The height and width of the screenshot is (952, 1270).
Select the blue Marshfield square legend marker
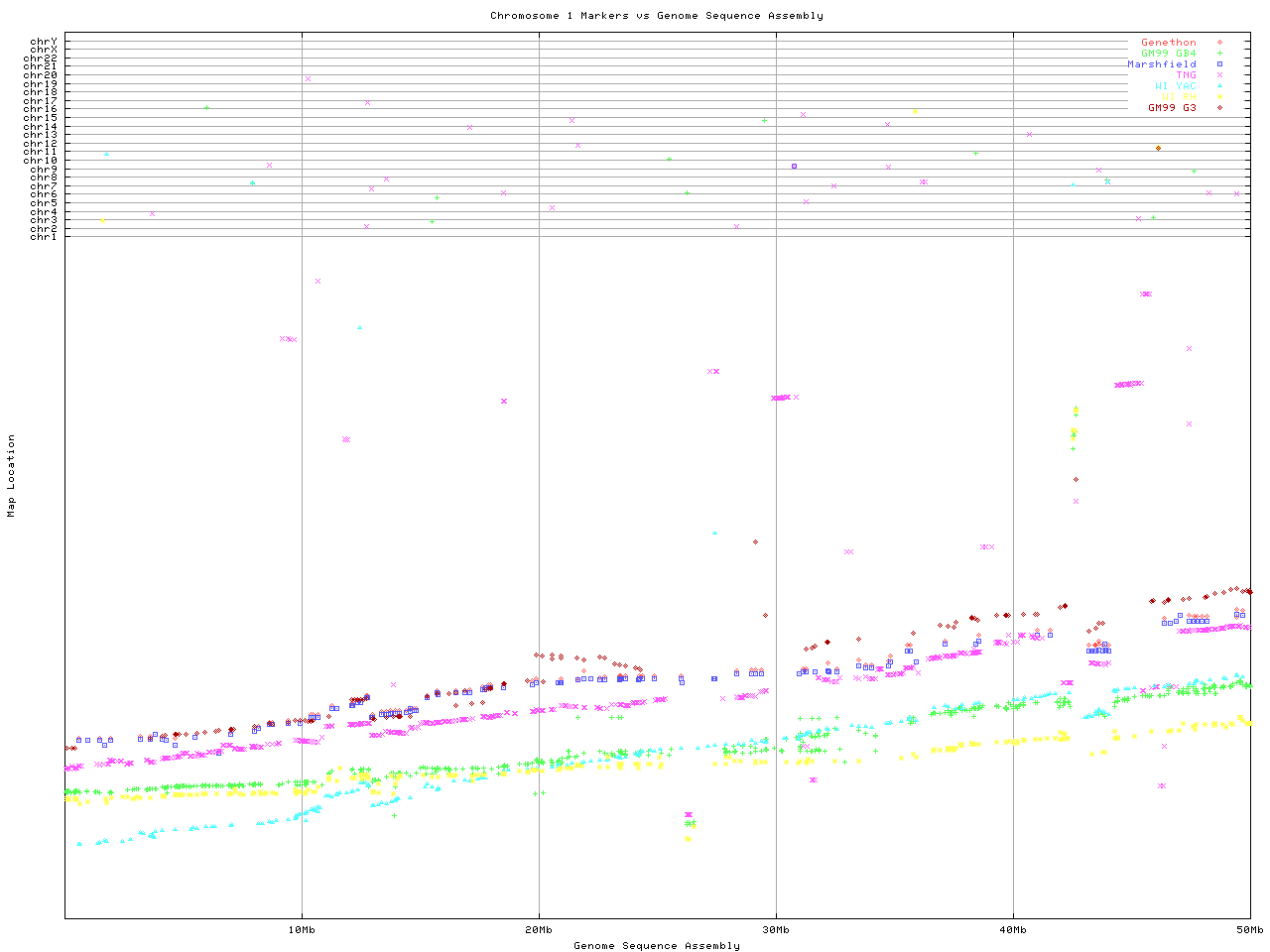(x=1219, y=64)
